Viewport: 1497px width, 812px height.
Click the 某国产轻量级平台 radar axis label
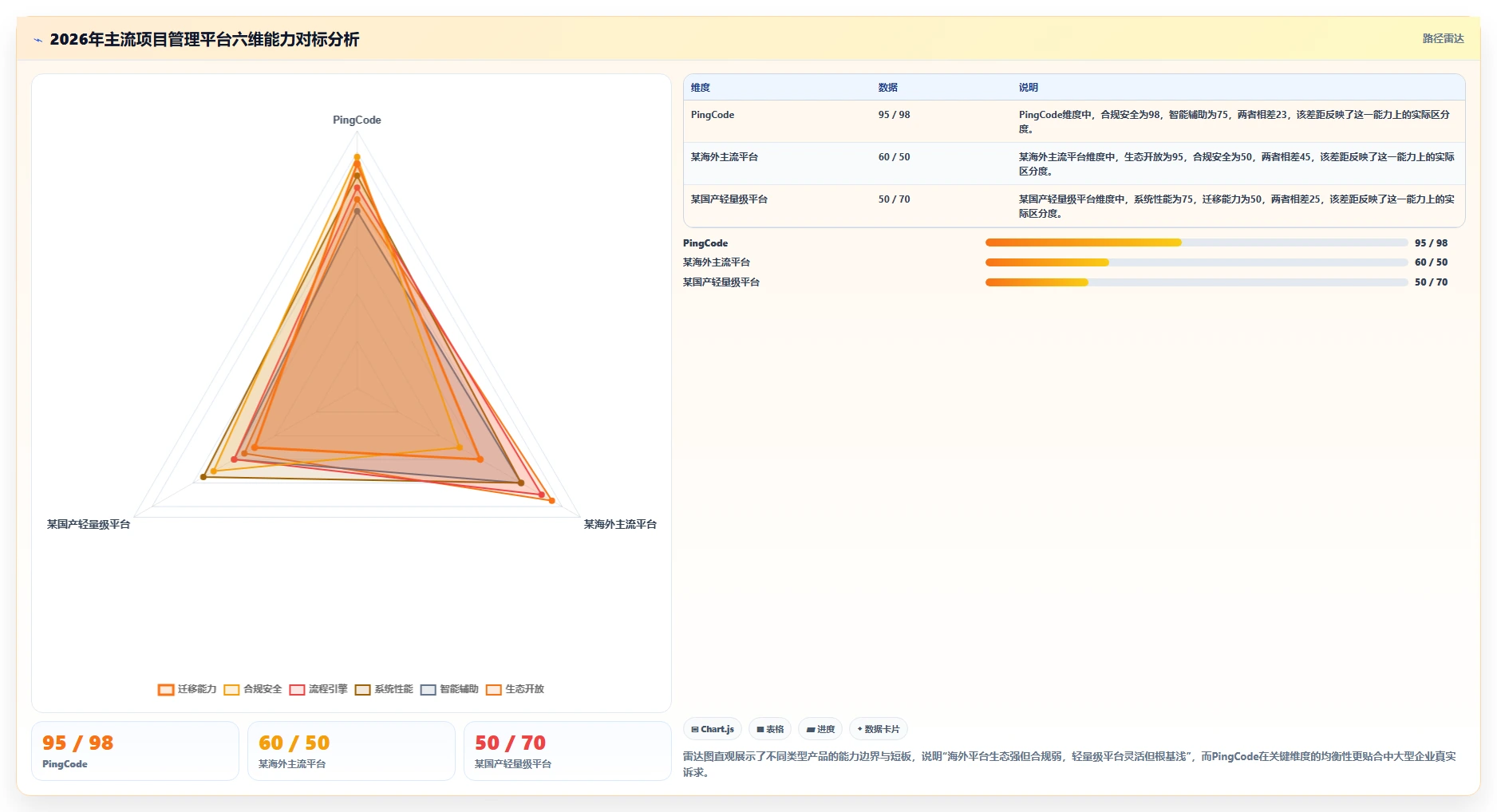pos(89,524)
